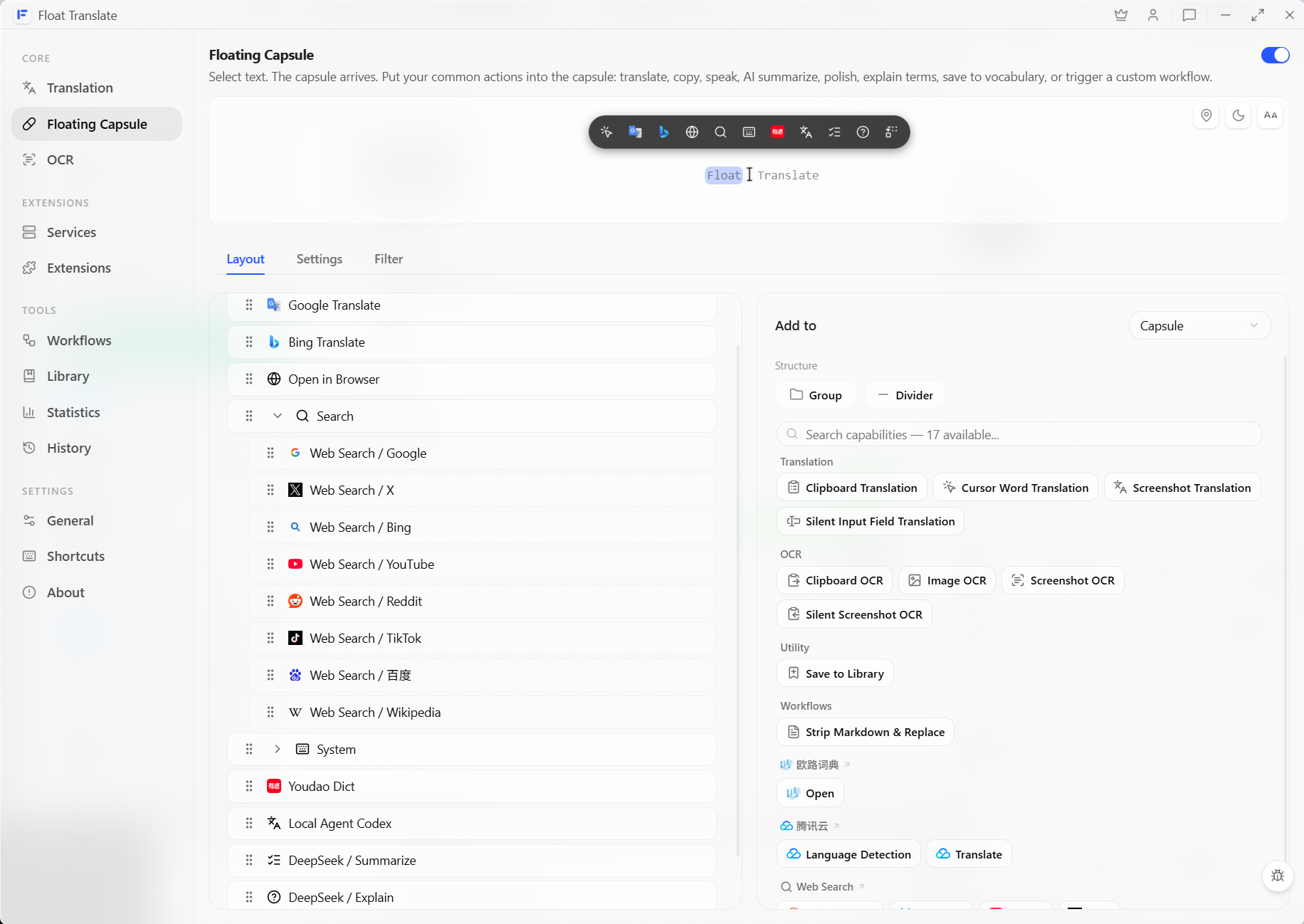The image size is (1304, 924).
Task: Add Screenshot OCR capability
Action: 1063,580
